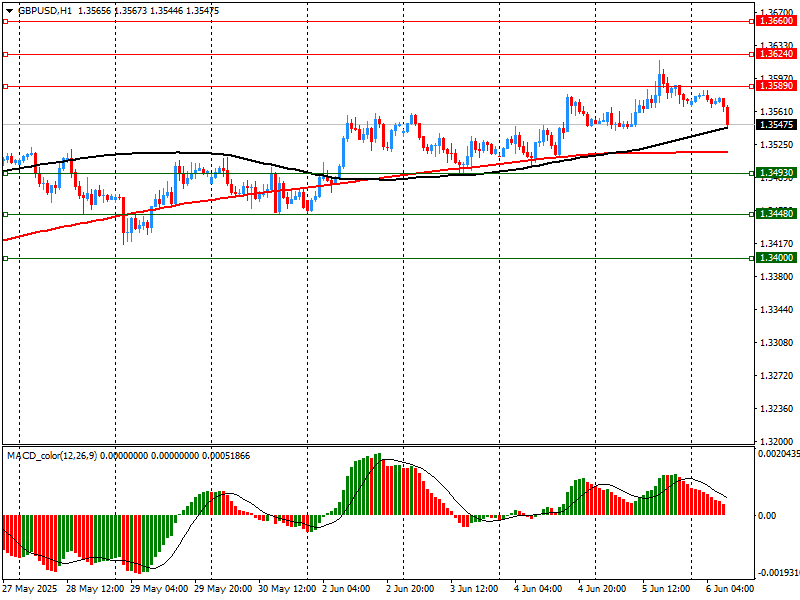Pick the left handle of the 1.34480 line

tap(5, 214)
